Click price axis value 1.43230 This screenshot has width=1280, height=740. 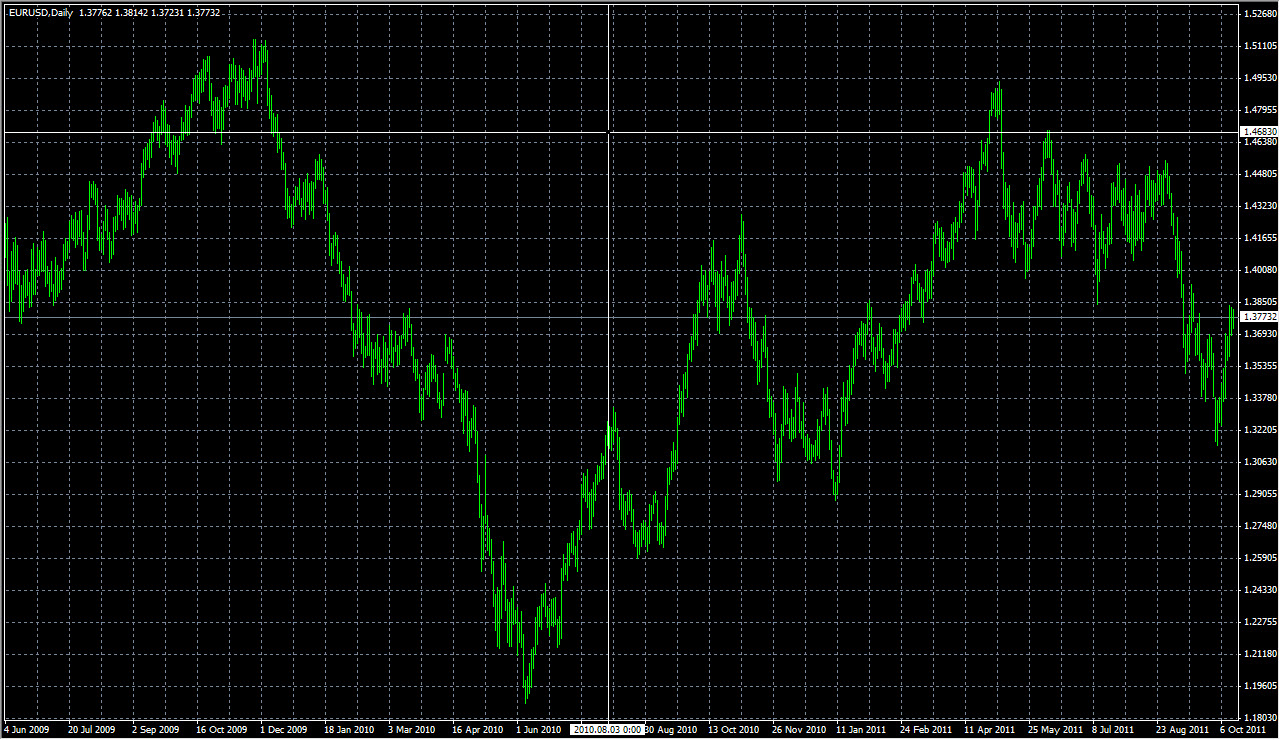[1260, 206]
